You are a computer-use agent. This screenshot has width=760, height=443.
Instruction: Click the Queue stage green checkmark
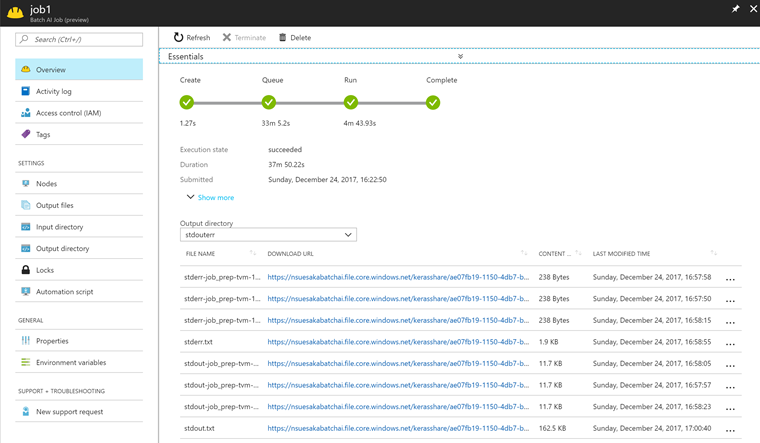[x=269, y=102]
